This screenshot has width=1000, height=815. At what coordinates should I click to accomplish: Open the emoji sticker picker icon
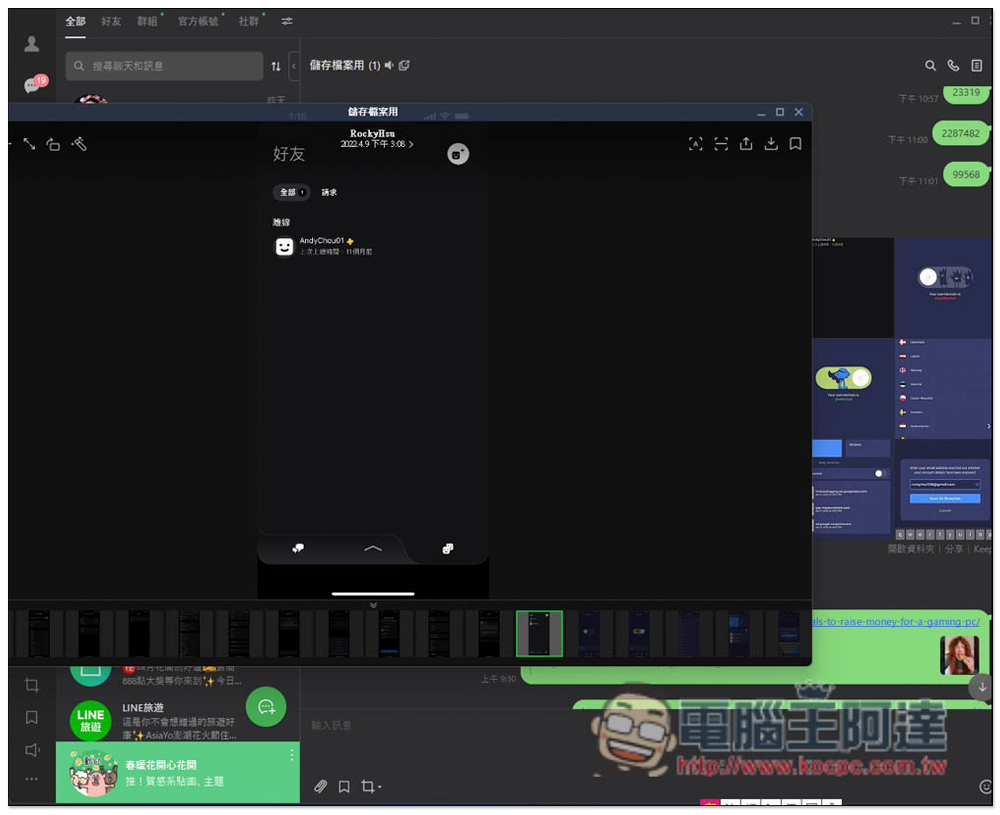point(985,787)
